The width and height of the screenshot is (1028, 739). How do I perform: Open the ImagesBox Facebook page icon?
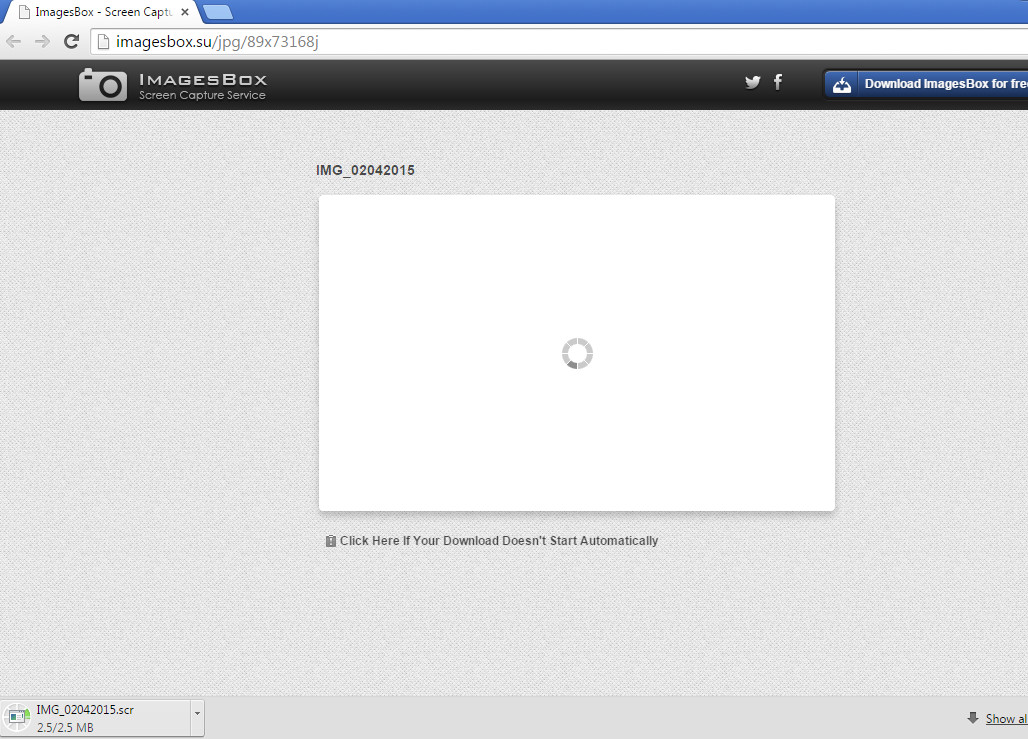click(778, 83)
